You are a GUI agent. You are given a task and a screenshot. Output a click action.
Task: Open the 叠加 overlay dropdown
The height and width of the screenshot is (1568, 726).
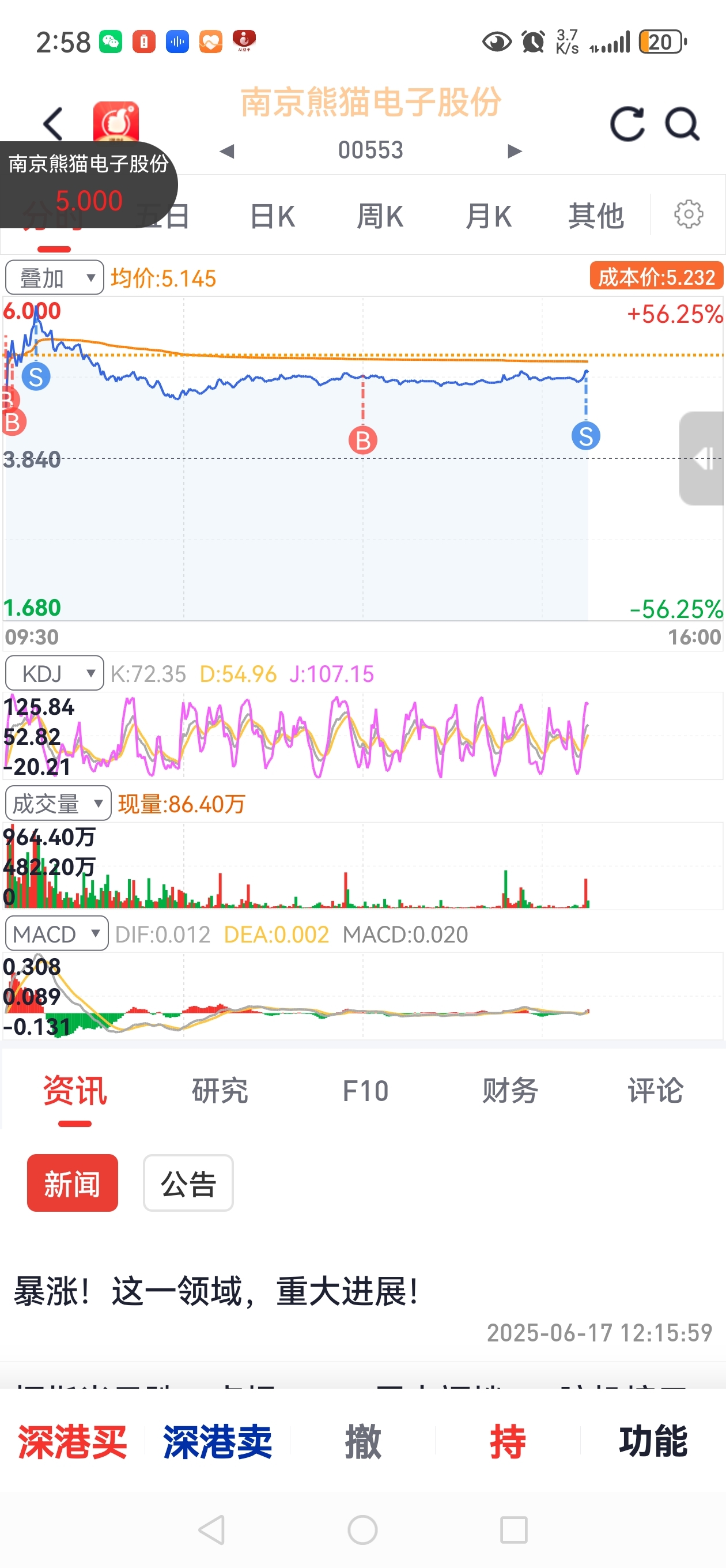click(x=55, y=277)
